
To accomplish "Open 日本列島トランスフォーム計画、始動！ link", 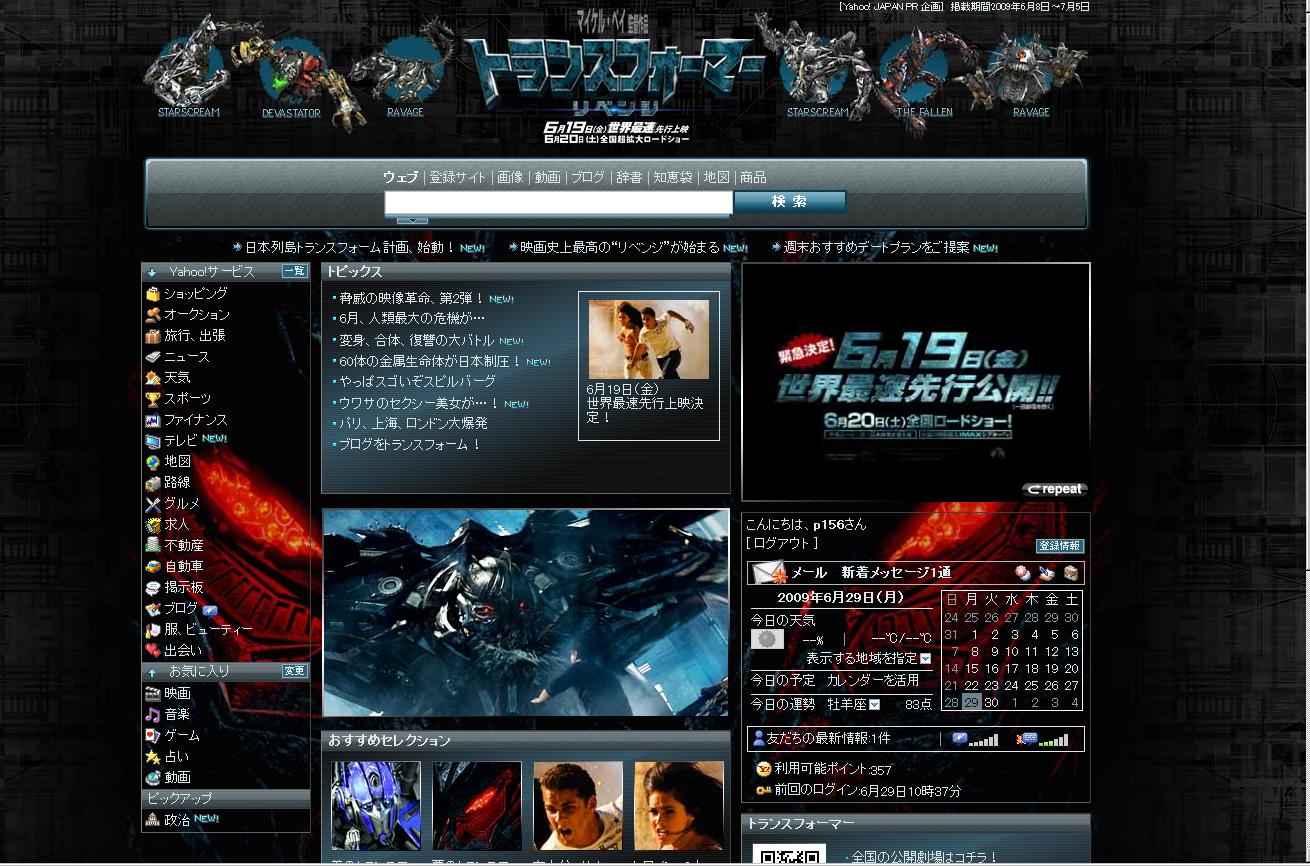I will (x=351, y=247).
